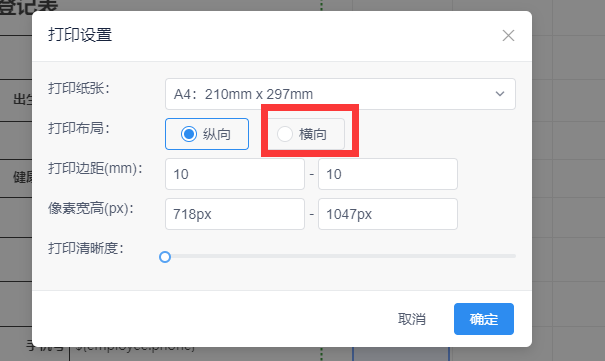The height and width of the screenshot is (361, 605).
Task: Click the middle of the print clarity slider track
Action: [x=340, y=256]
